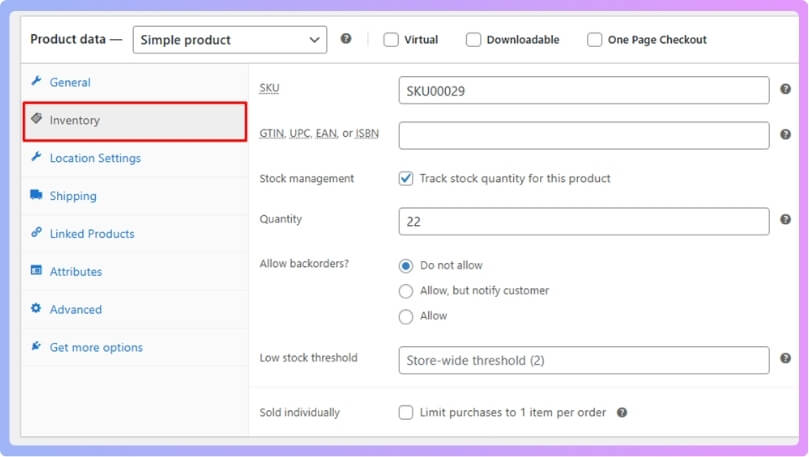Image resolution: width=809 pixels, height=457 pixels.
Task: Open the Location Settings tab
Action: pyautogui.click(x=135, y=158)
